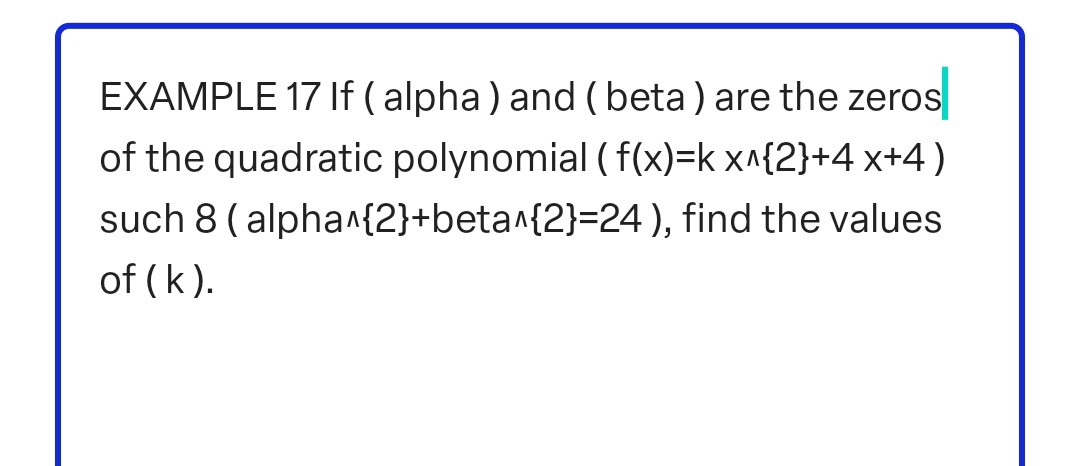Viewport: 1079px width, 466px height.
Task: Click the word "beta" in the first line
Action: [x=644, y=98]
